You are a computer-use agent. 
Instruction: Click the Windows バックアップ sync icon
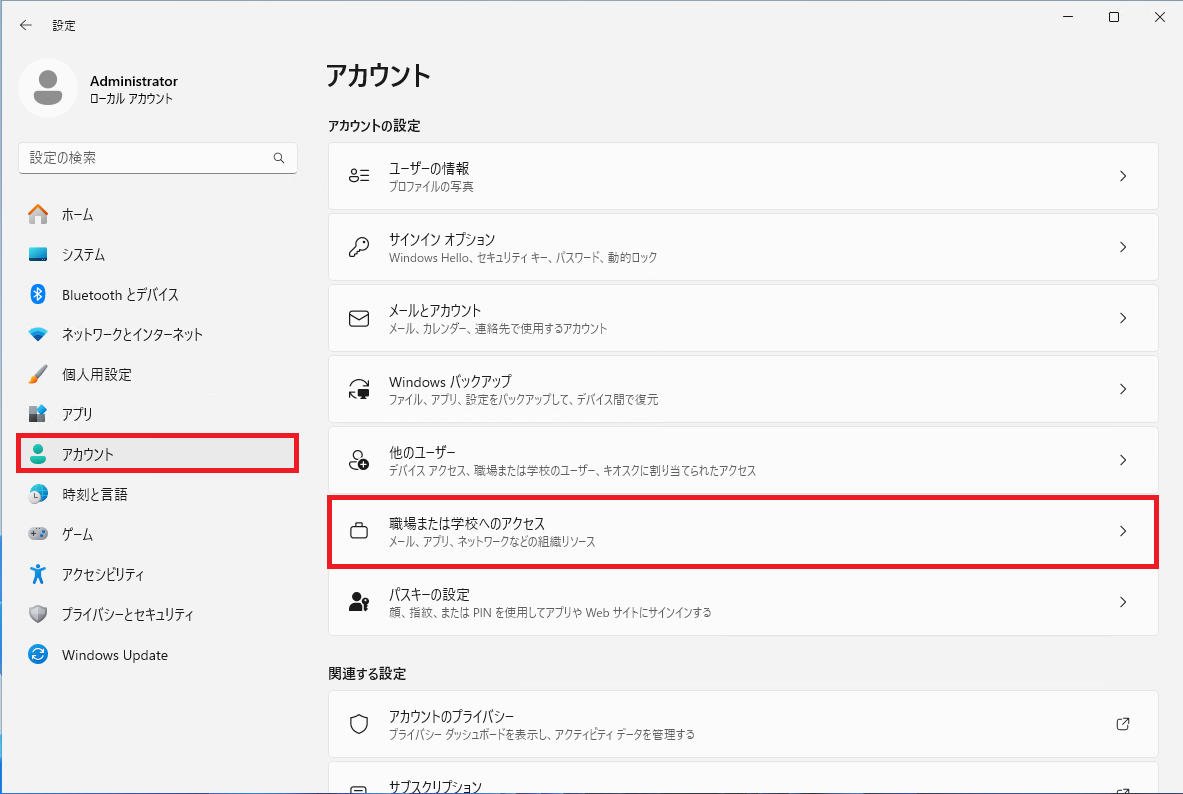pyautogui.click(x=359, y=389)
